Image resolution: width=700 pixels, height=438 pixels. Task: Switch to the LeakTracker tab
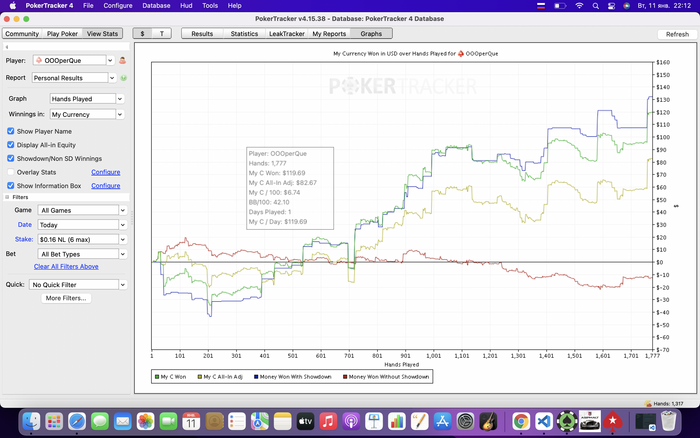click(287, 33)
